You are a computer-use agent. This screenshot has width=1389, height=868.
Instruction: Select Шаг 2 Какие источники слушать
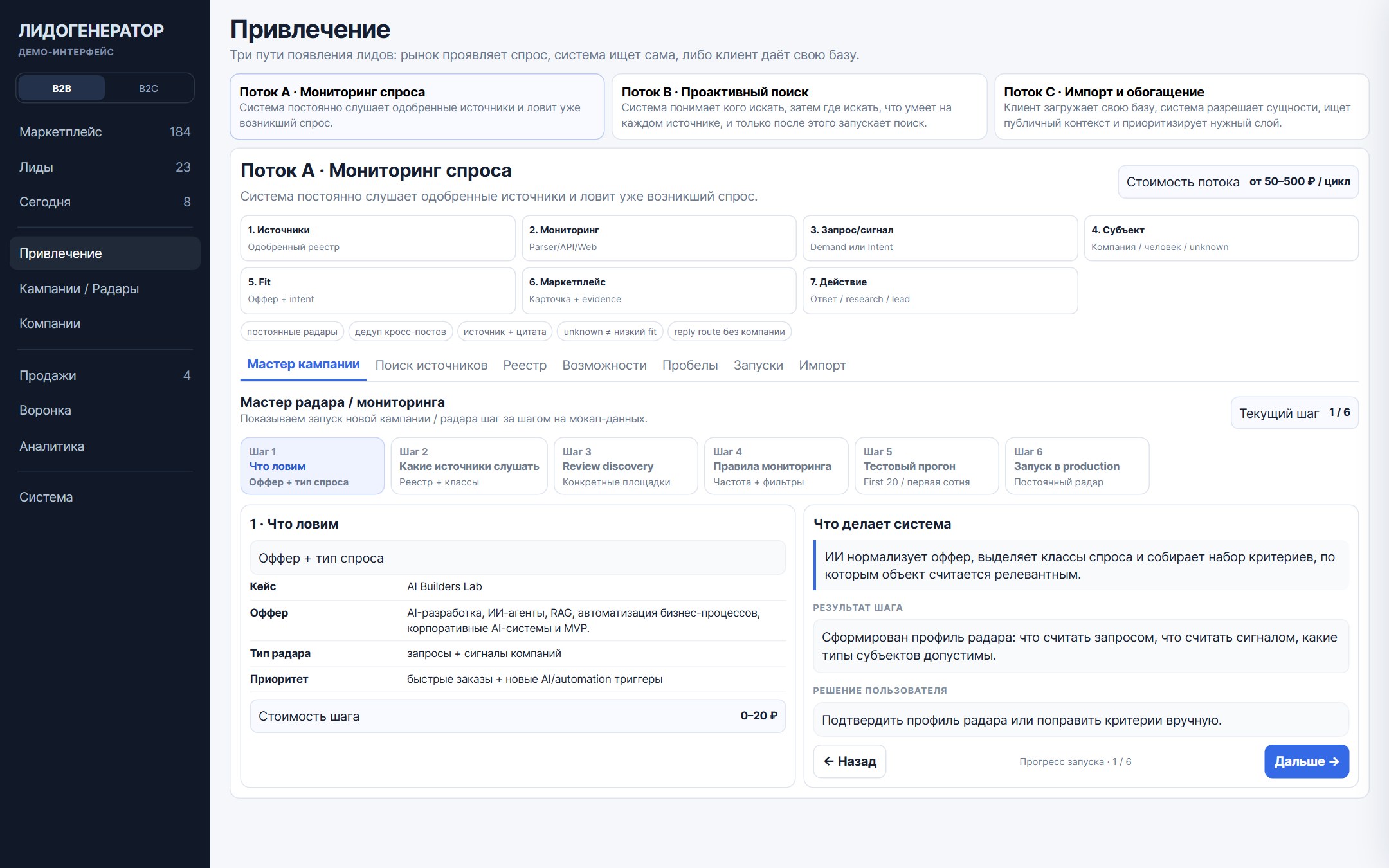pyautogui.click(x=469, y=466)
